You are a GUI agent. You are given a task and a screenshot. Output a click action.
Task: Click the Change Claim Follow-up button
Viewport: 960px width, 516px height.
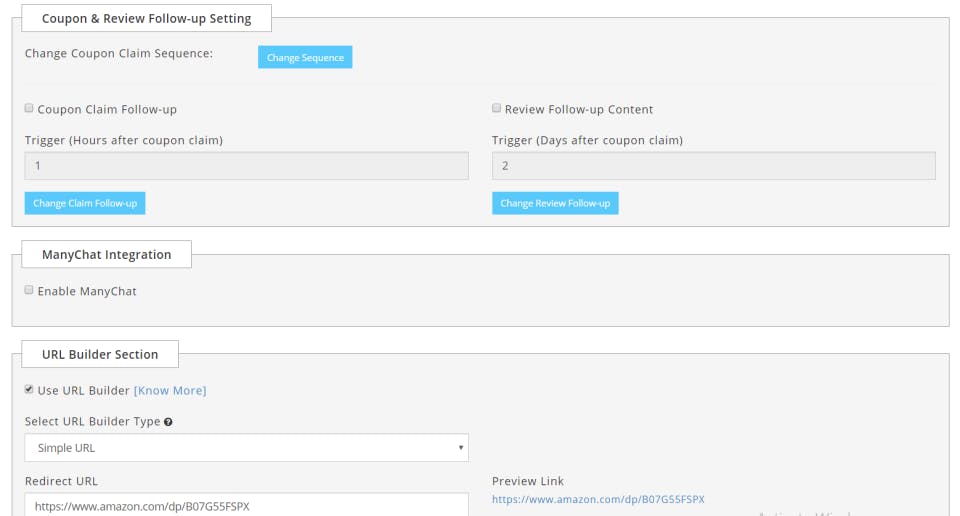pos(85,203)
